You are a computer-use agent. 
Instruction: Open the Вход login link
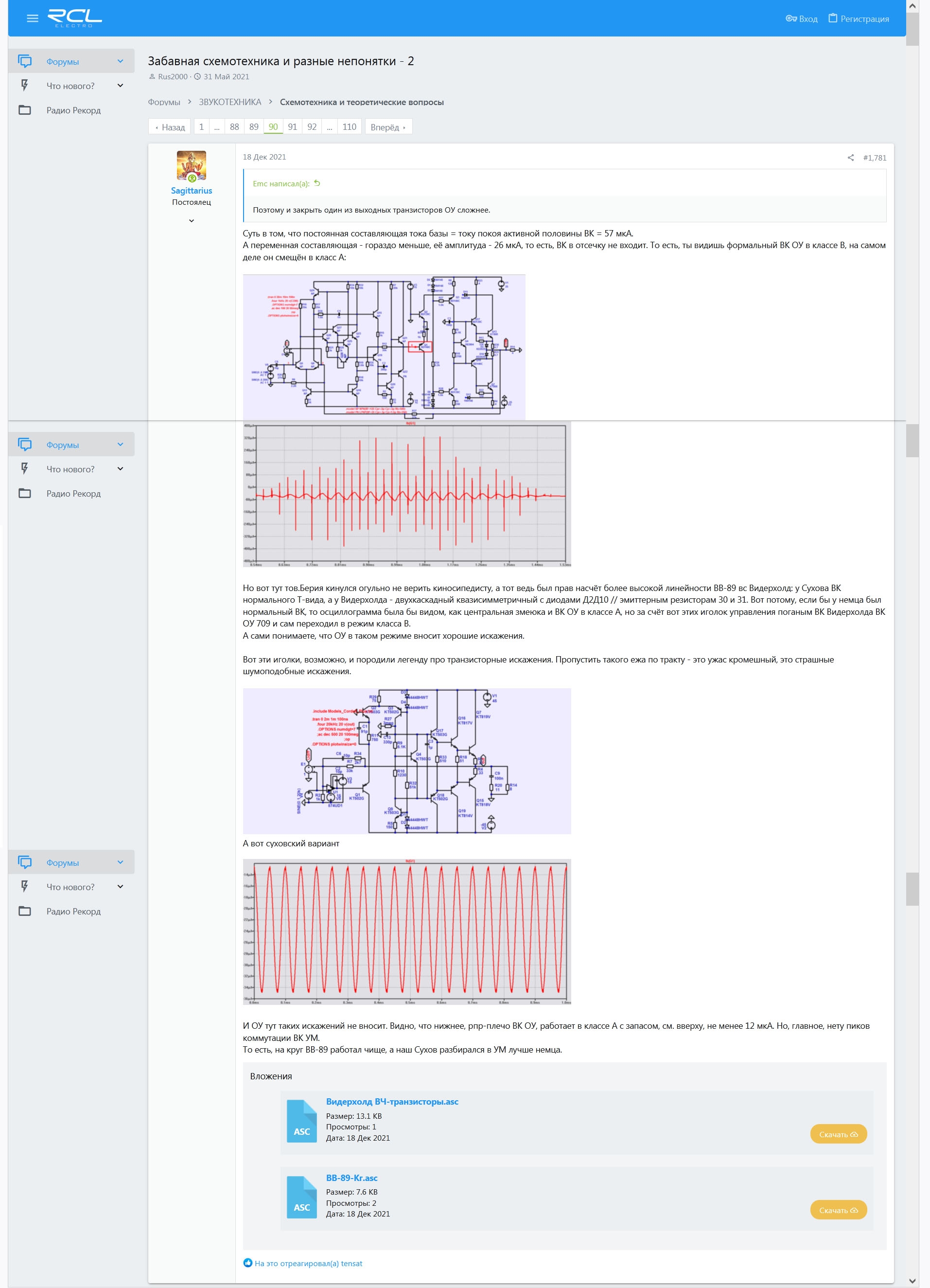(x=801, y=19)
